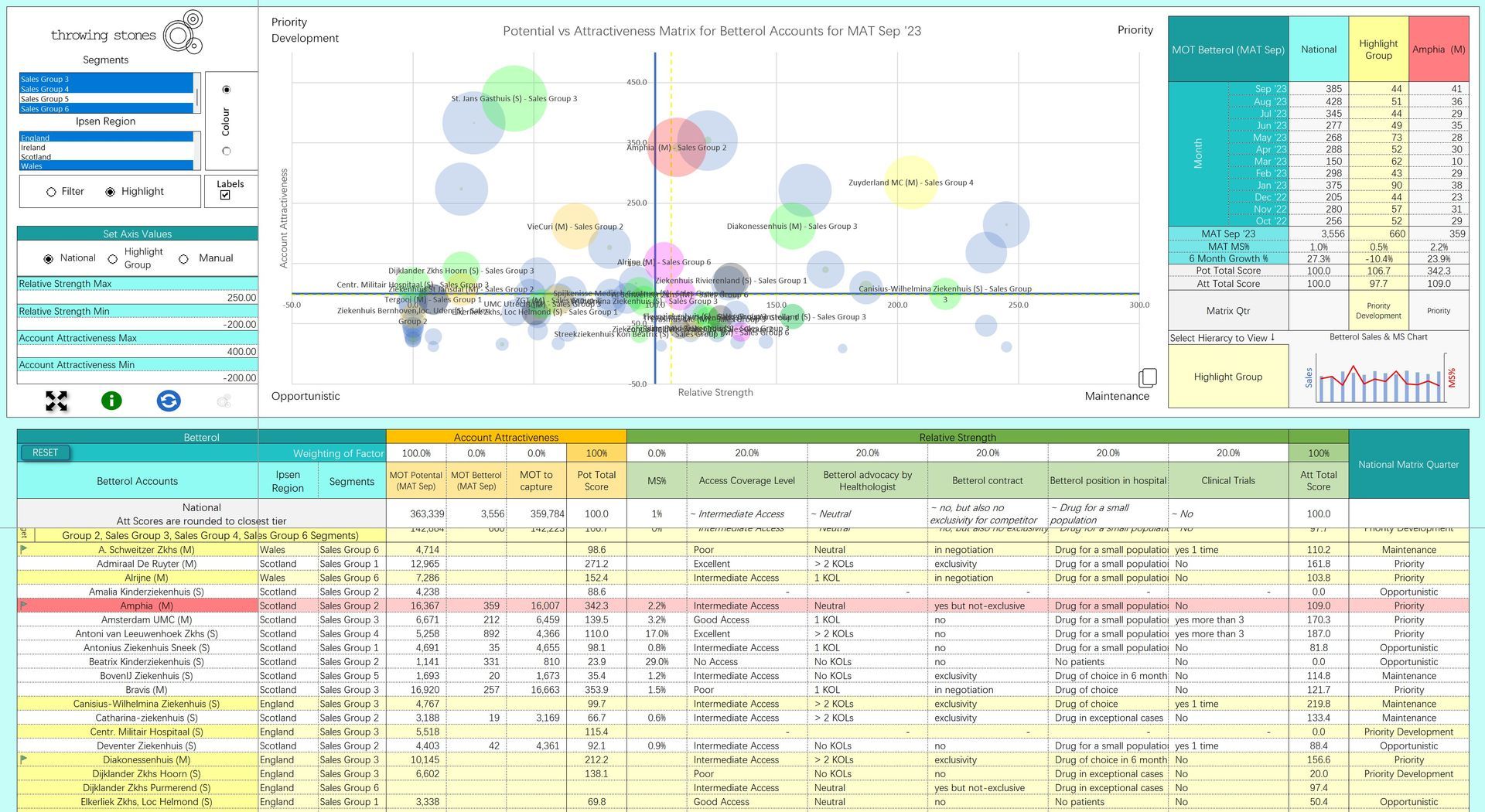The height and width of the screenshot is (812, 1485).
Task: Click the copy icon on the chart
Action: pos(1148,377)
